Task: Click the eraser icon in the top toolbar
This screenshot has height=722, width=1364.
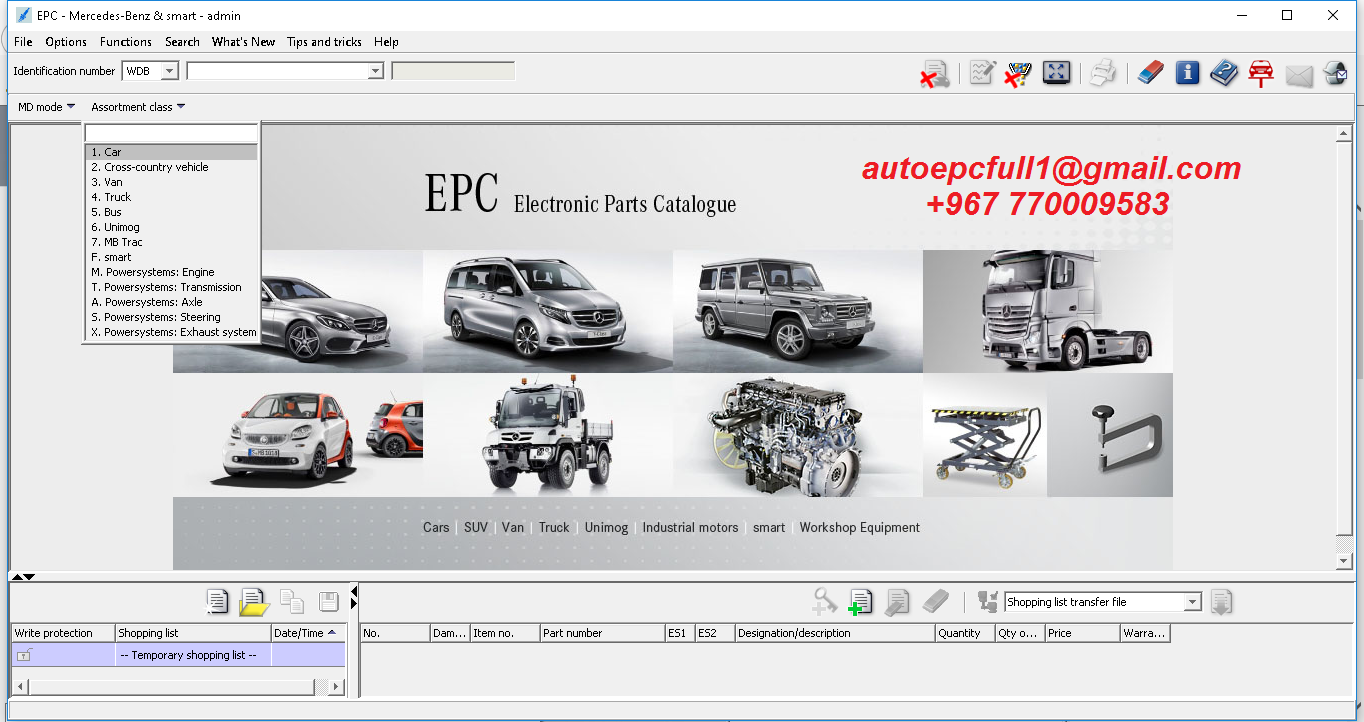Action: [x=1151, y=73]
